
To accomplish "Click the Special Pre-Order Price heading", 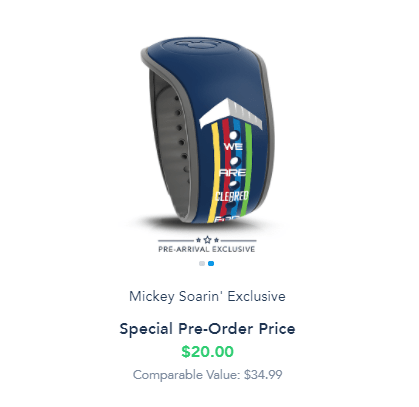I will click(207, 329).
